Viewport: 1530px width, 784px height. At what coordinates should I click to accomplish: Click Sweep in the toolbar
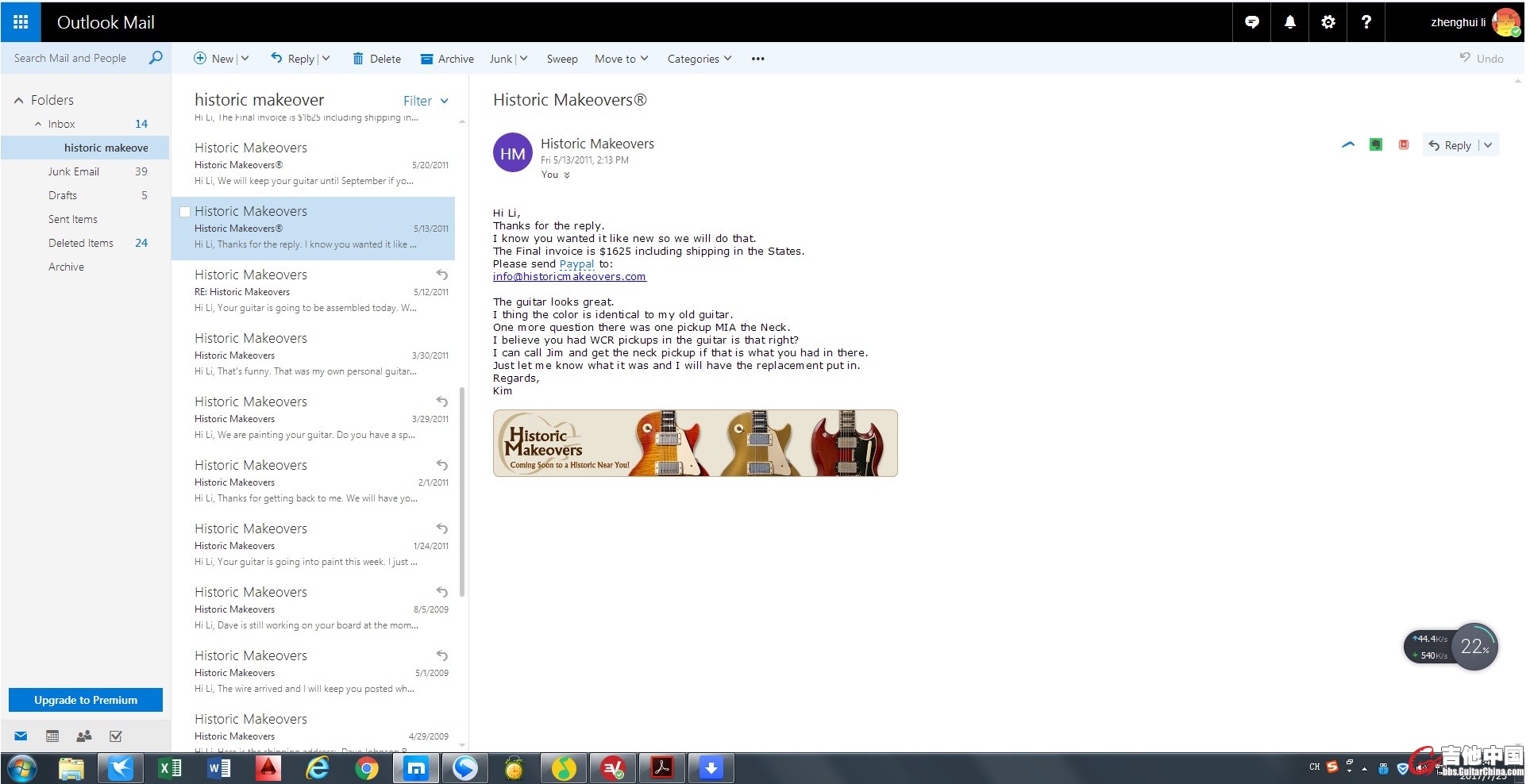pyautogui.click(x=562, y=59)
